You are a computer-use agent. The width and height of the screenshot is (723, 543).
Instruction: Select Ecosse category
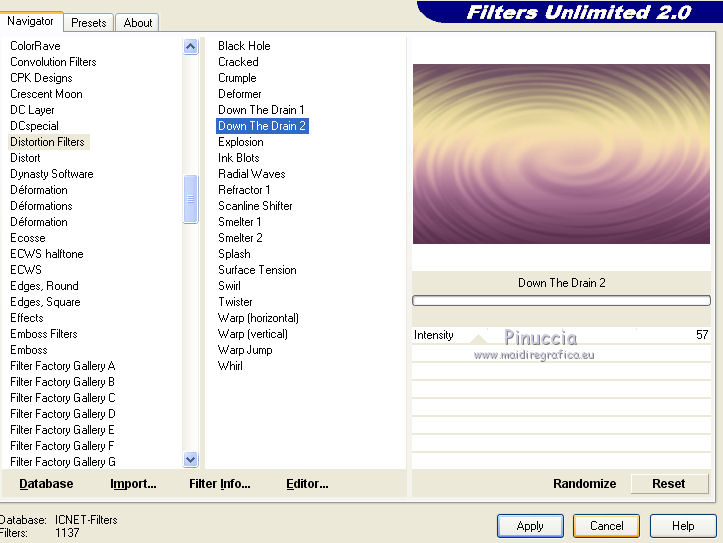point(28,238)
